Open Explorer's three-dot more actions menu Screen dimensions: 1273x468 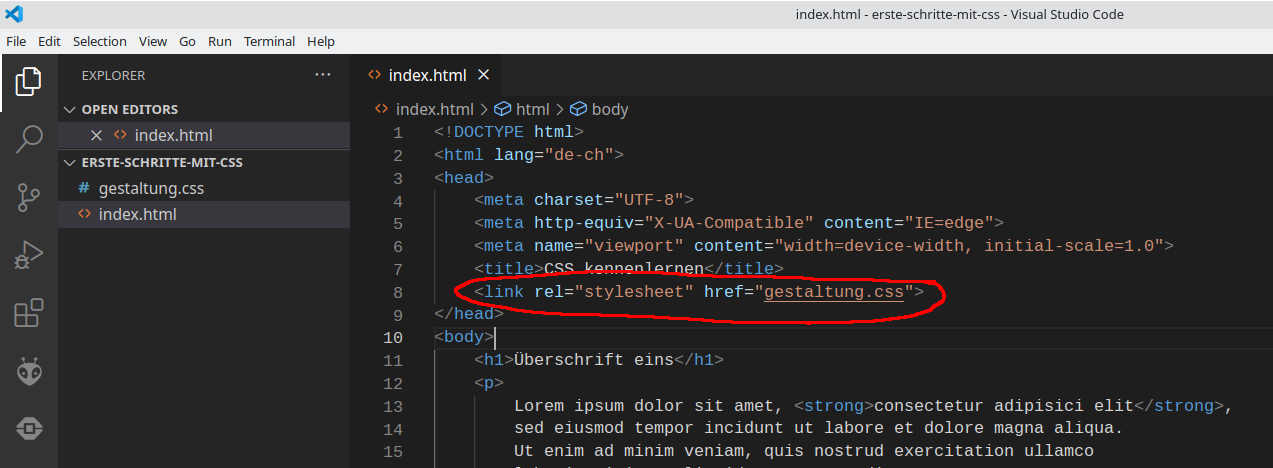click(x=322, y=75)
